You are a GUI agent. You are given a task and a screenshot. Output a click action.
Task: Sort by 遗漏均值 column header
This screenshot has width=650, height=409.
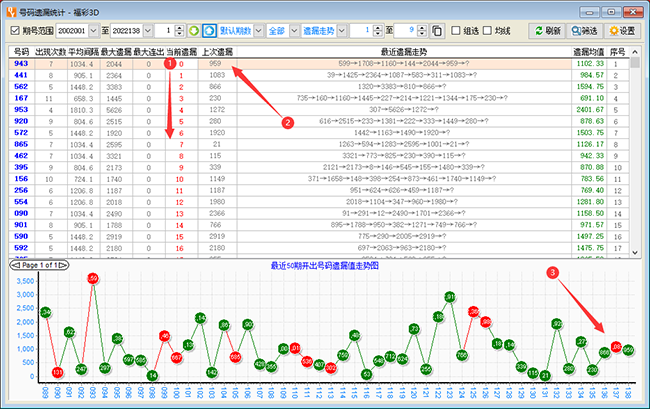tap(588, 50)
